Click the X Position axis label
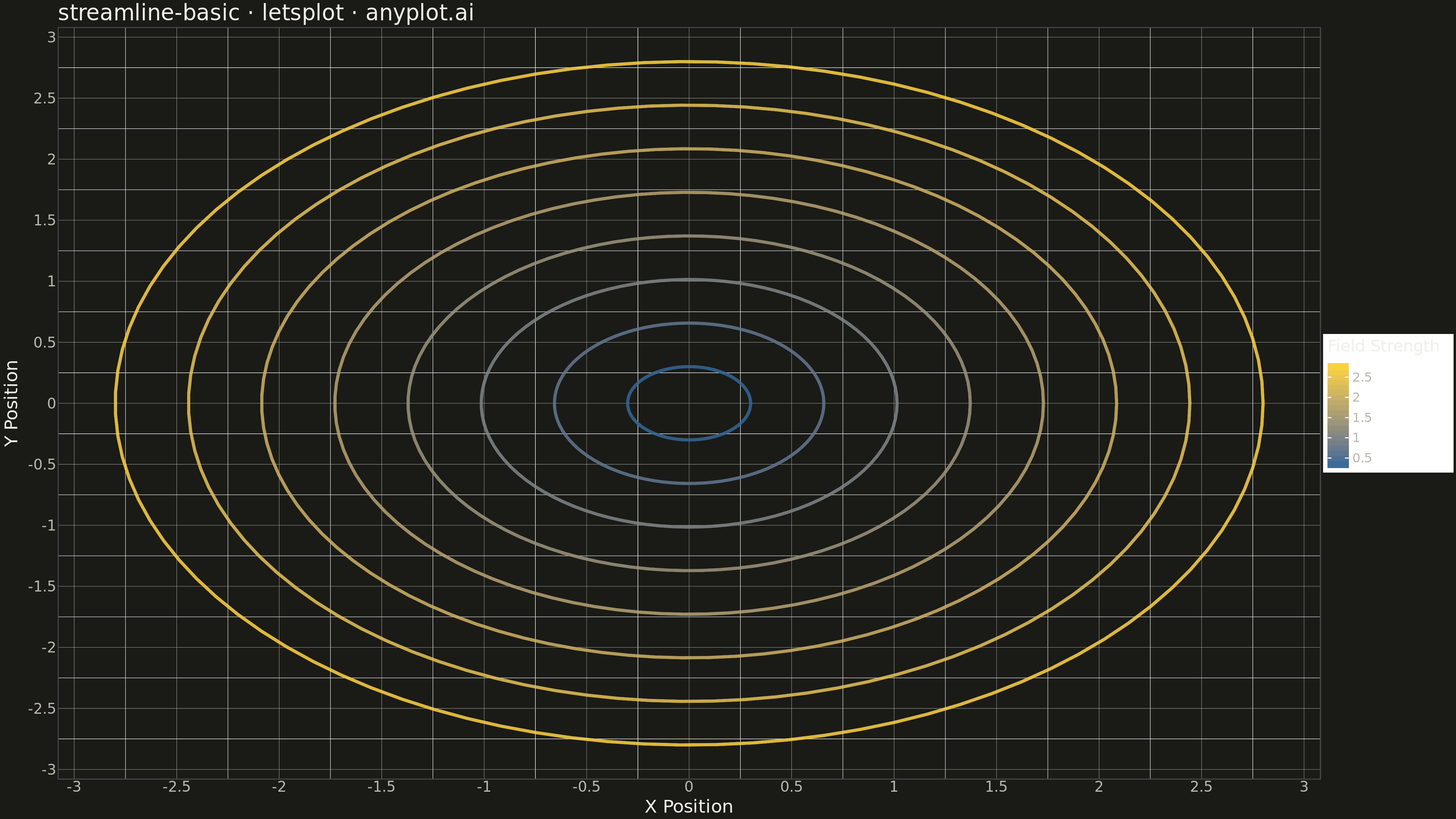The width and height of the screenshot is (1456, 819). [689, 806]
